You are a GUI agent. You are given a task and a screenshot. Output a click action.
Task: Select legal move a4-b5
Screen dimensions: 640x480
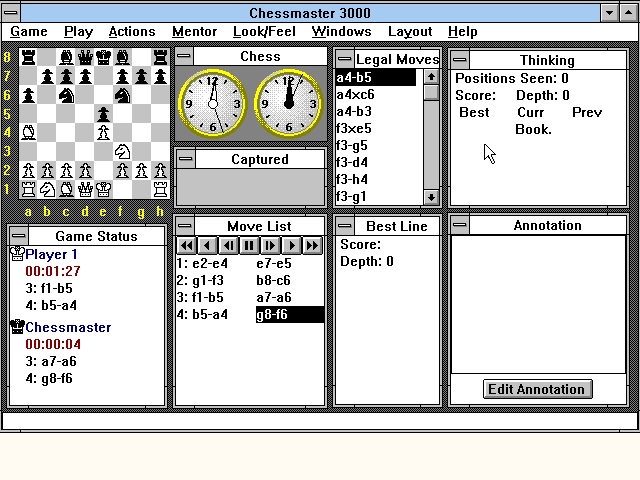click(x=376, y=77)
